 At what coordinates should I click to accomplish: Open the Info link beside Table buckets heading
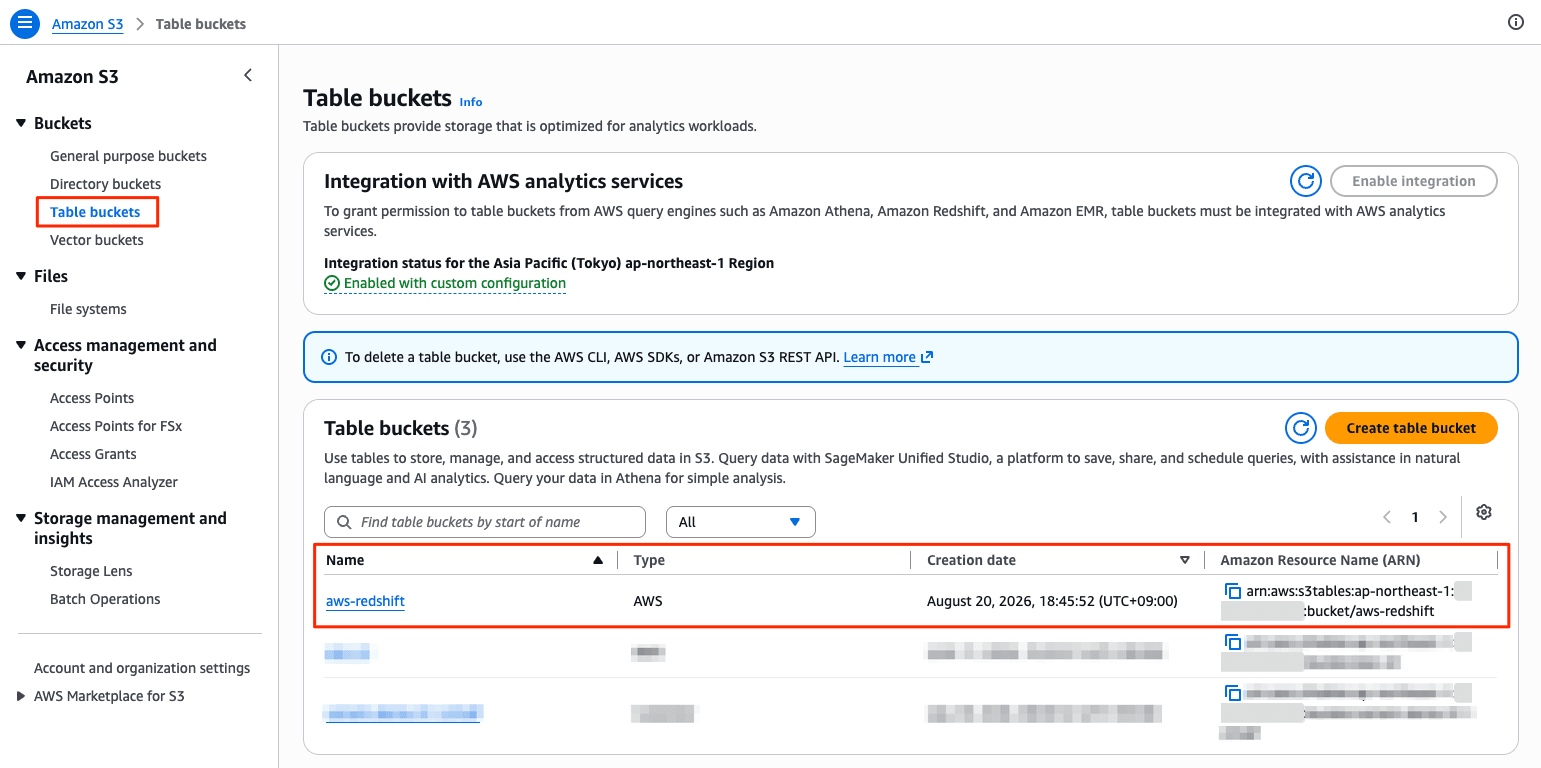click(471, 102)
